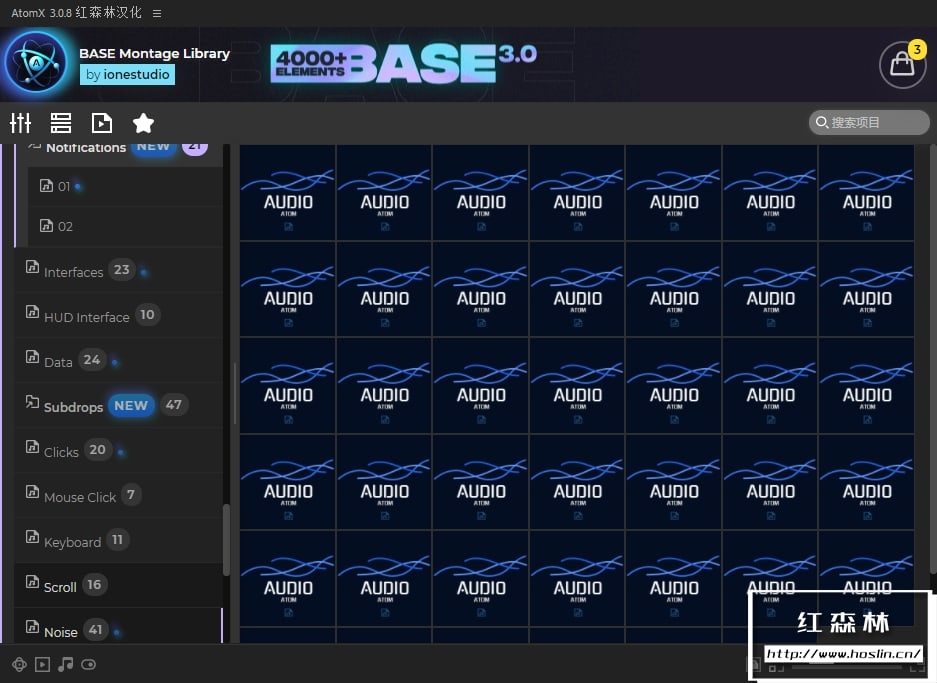937x683 pixels.
Task: Open the Clicks audio category
Action: pyautogui.click(x=118, y=451)
